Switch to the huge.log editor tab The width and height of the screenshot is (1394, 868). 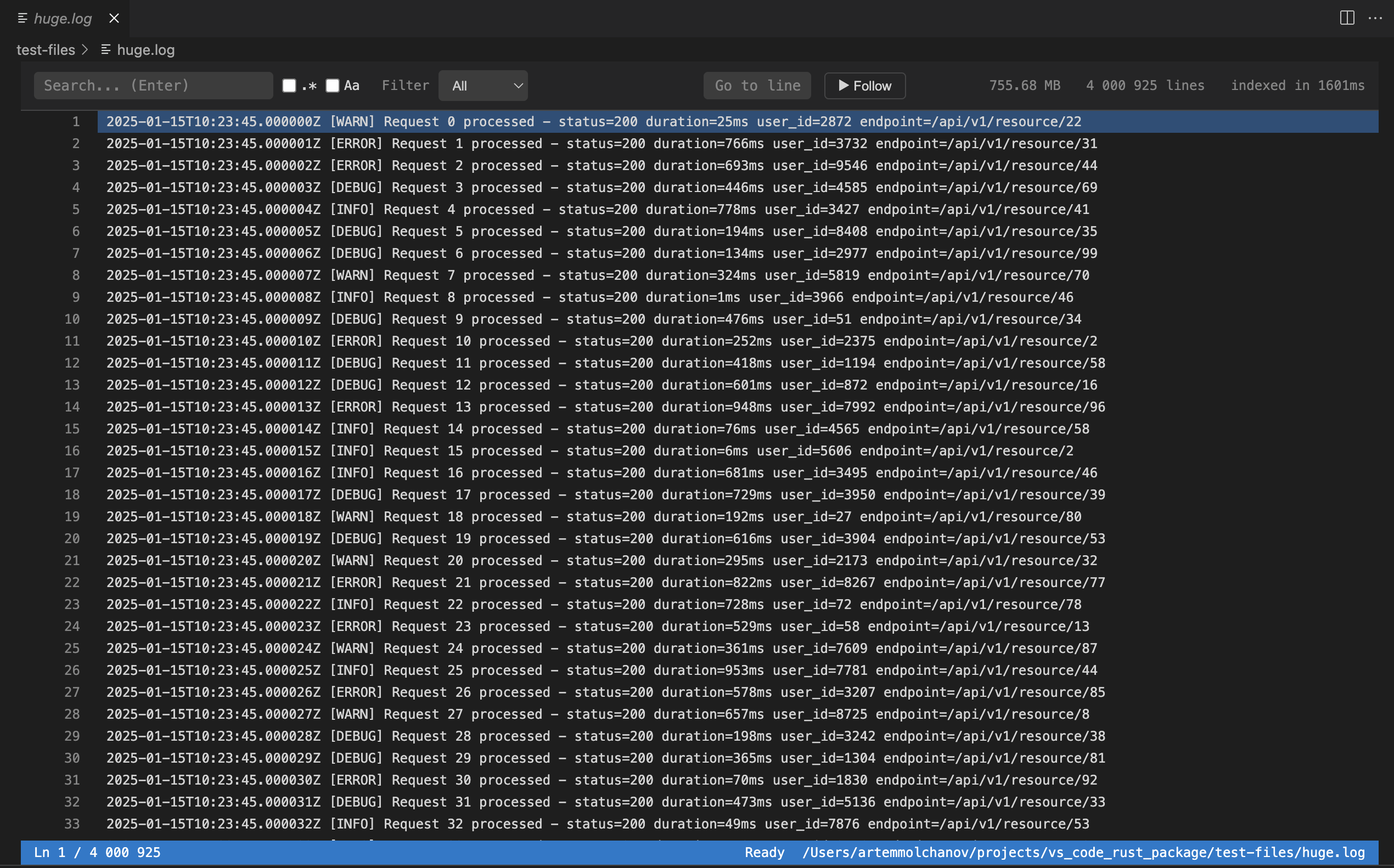[63, 18]
